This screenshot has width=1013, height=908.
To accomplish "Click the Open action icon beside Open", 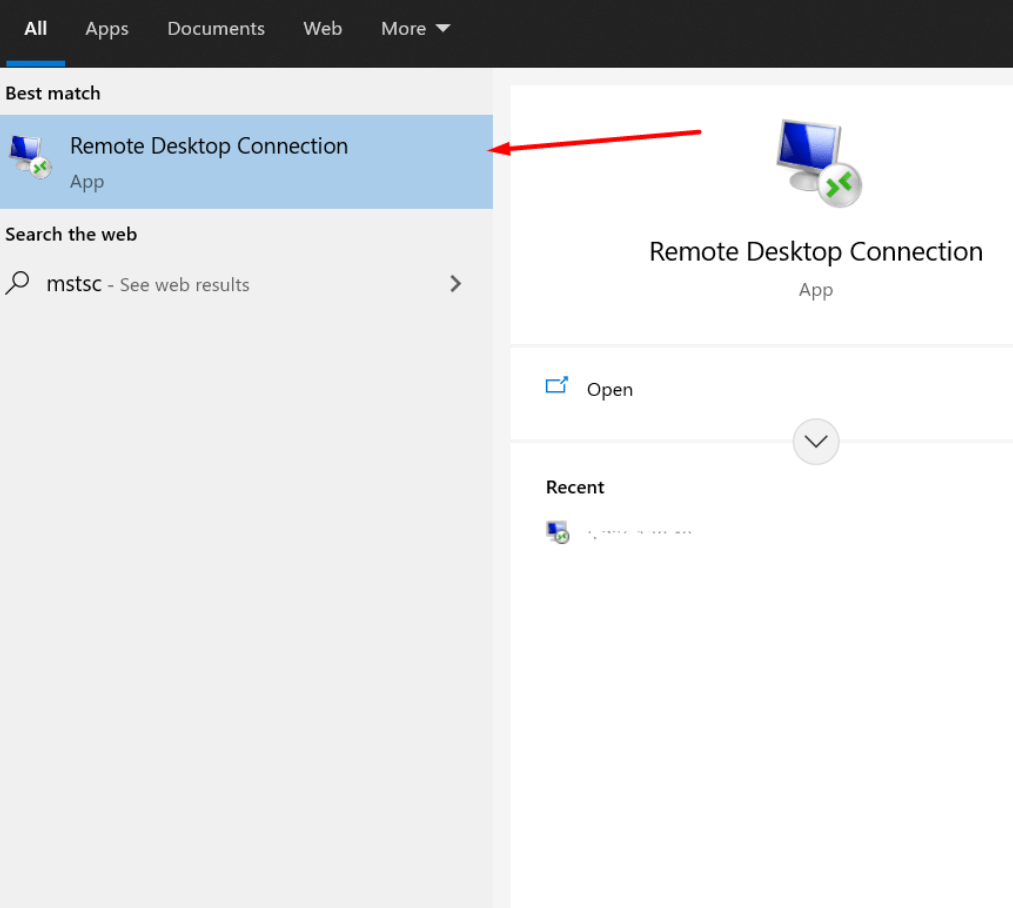I will coord(557,384).
